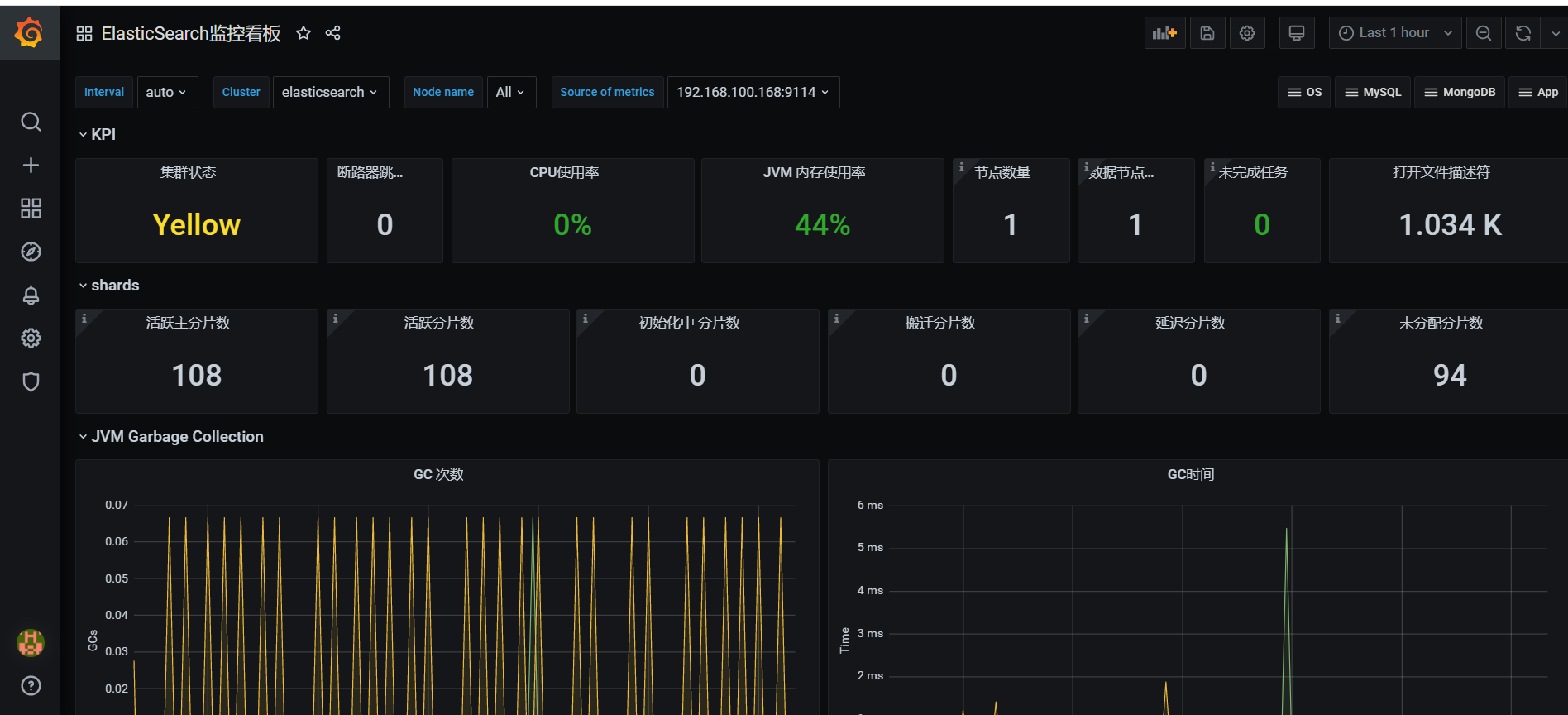
Task: Open the sidebar Server Admin shield icon
Action: [31, 381]
